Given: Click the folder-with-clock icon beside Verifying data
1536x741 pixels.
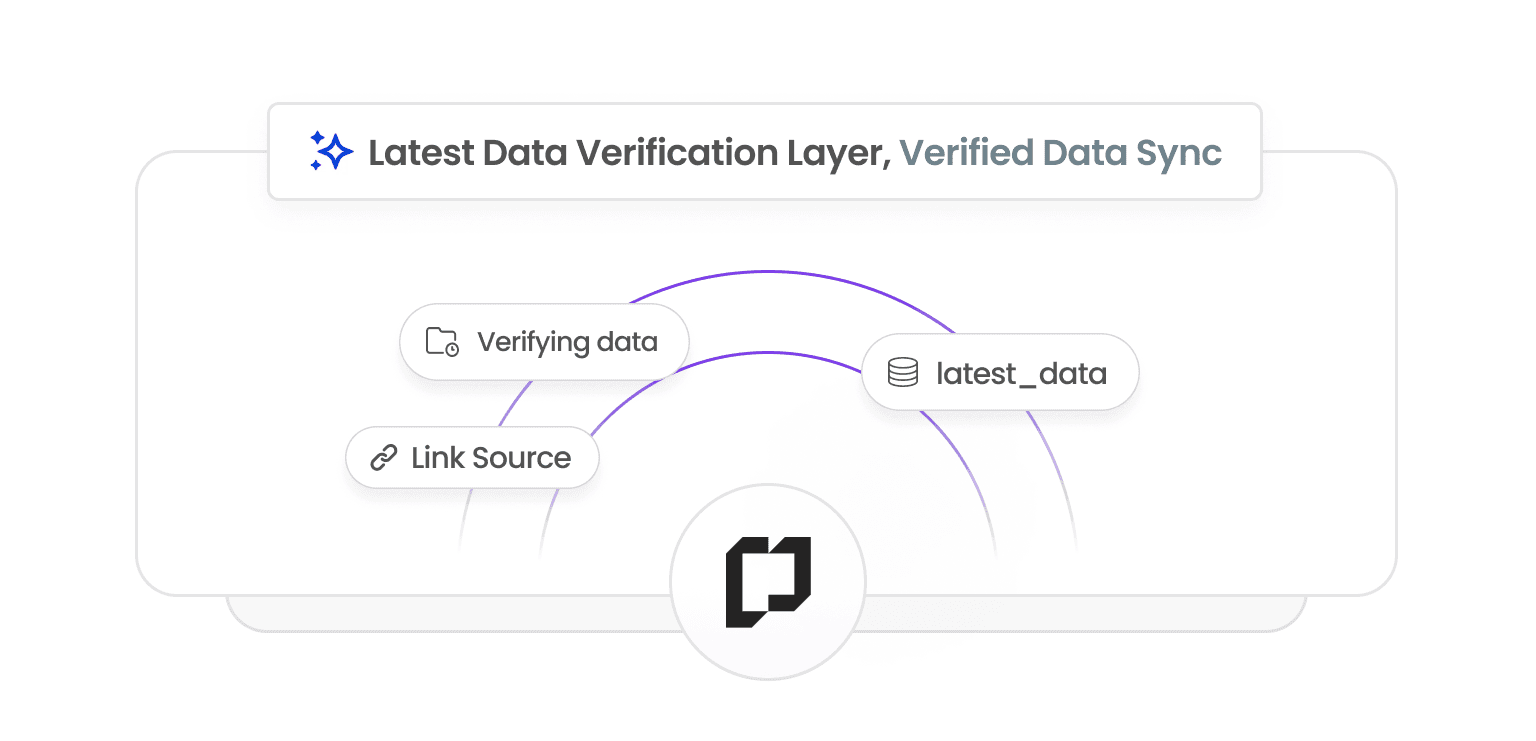Looking at the screenshot, I should (442, 342).
